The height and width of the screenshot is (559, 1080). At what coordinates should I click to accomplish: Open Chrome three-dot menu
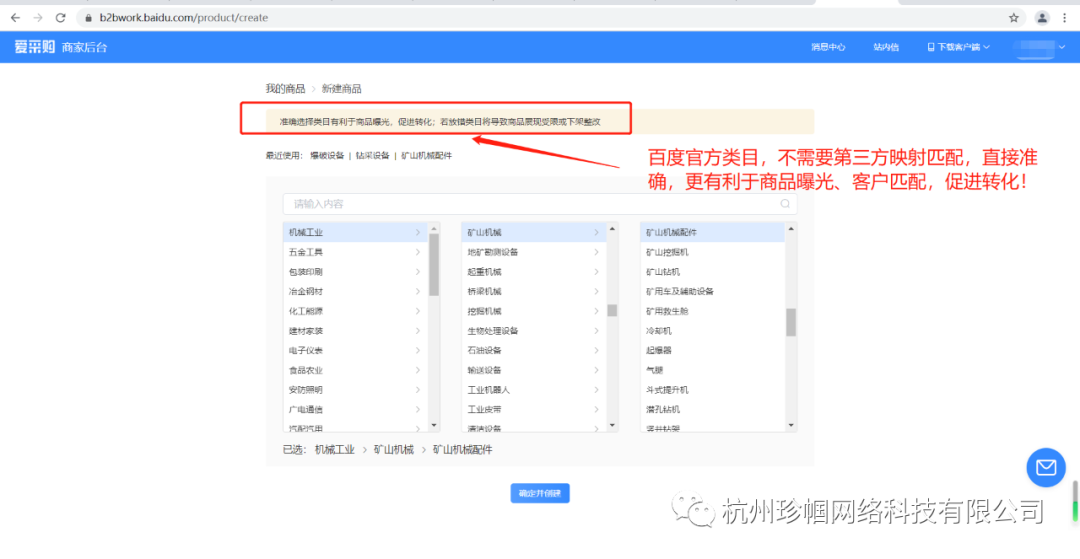(1065, 18)
